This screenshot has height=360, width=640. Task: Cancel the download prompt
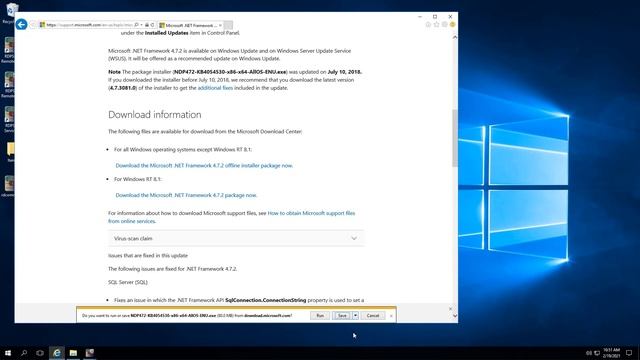click(373, 316)
